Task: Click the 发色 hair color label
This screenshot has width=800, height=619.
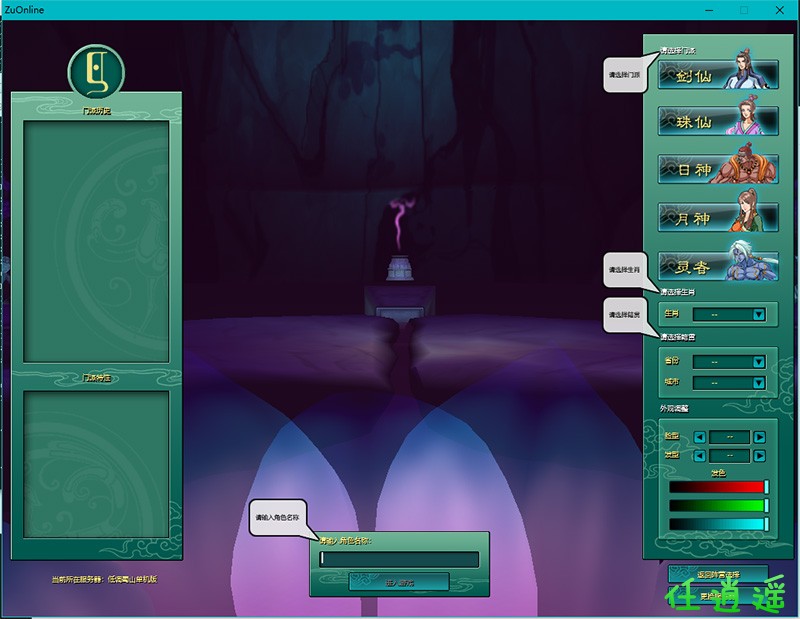Action: point(718,473)
